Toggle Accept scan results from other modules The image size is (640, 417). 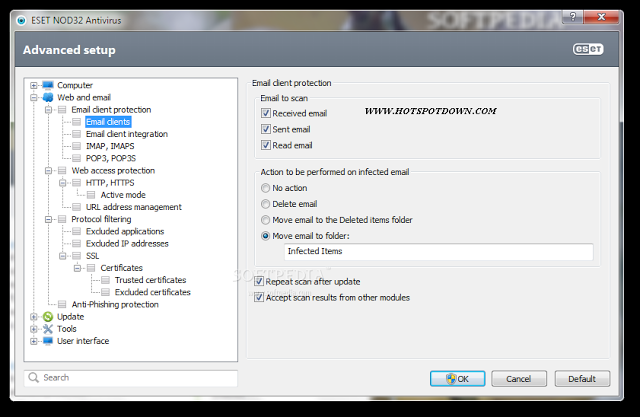[259, 297]
